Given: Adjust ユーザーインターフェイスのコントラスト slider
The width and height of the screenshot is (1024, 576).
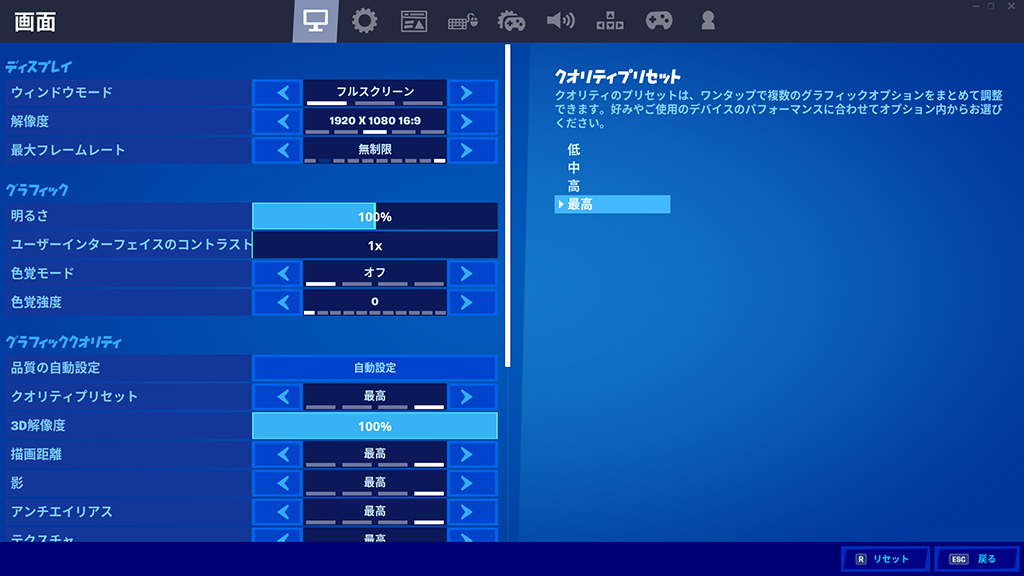Looking at the screenshot, I should 375,245.
